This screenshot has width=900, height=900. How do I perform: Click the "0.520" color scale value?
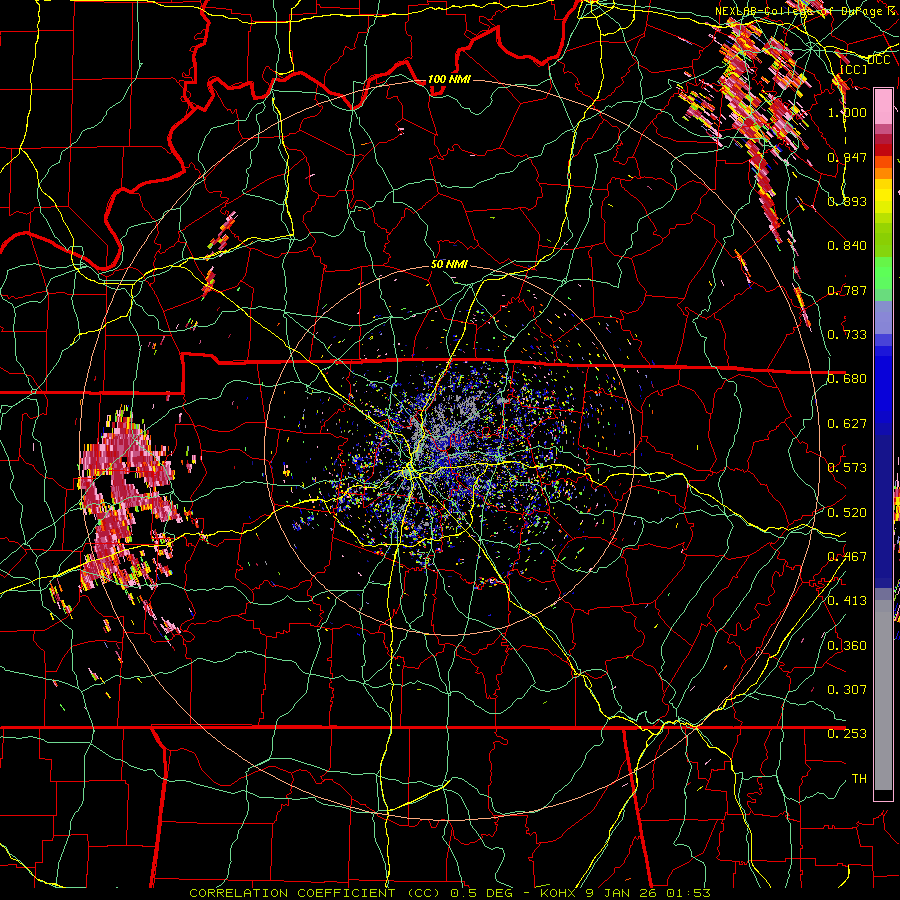tap(847, 513)
